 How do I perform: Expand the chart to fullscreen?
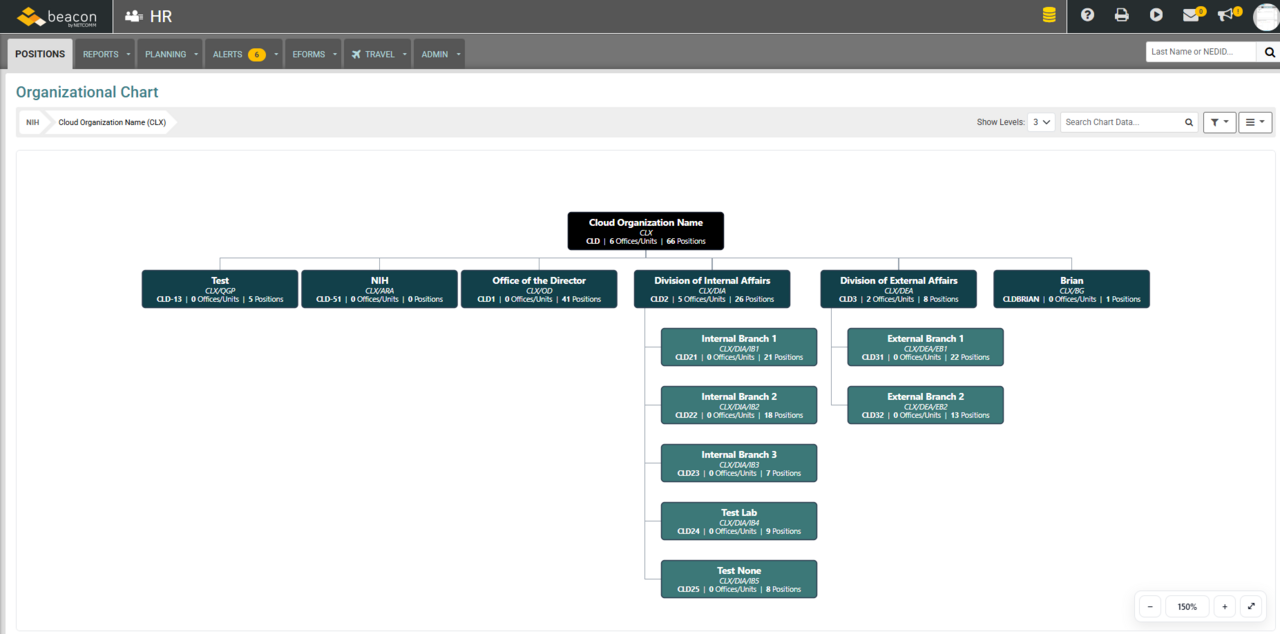[x=1251, y=606]
